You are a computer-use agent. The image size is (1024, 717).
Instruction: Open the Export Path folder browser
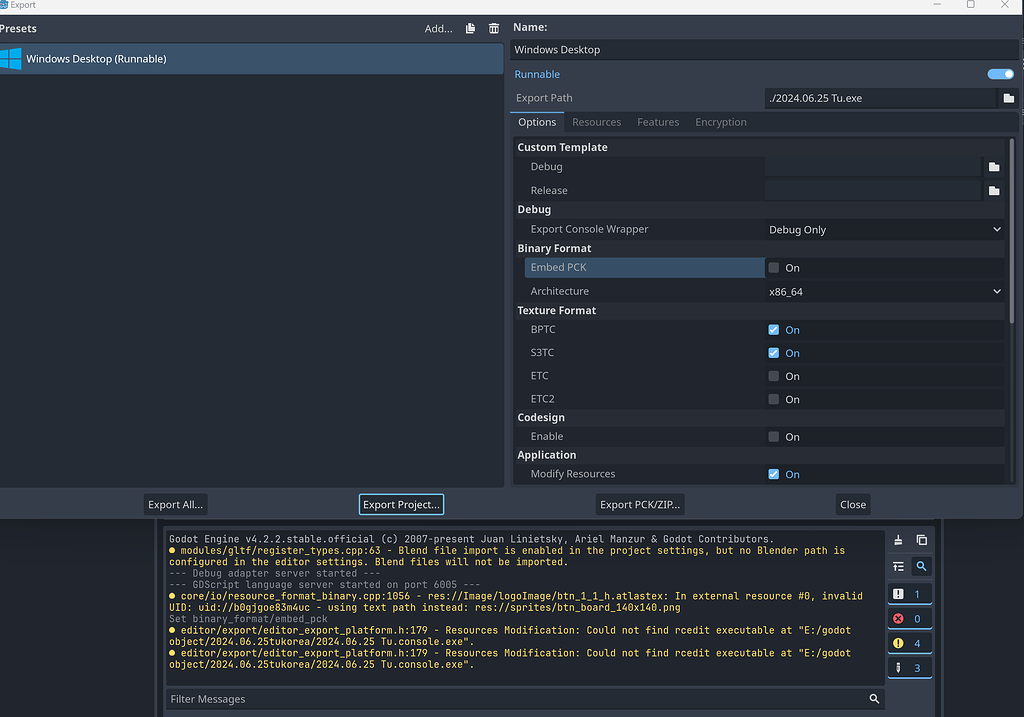[1008, 98]
